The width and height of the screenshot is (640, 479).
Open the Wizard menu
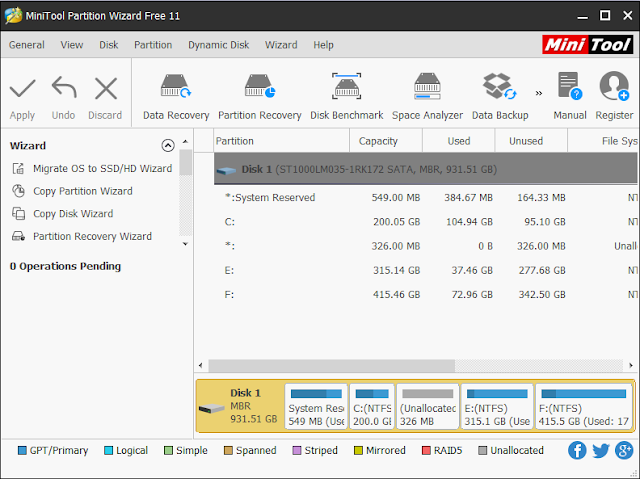281,45
